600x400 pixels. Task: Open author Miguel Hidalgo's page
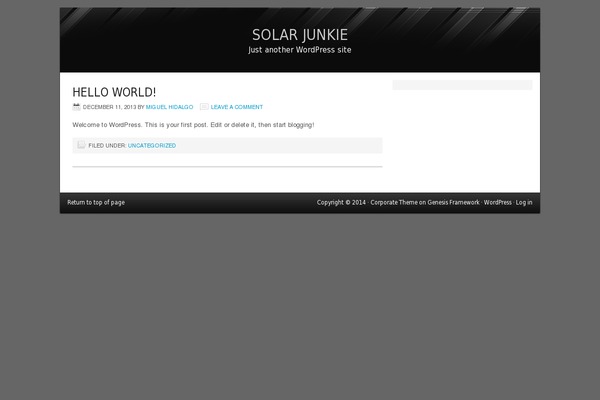tap(170, 107)
